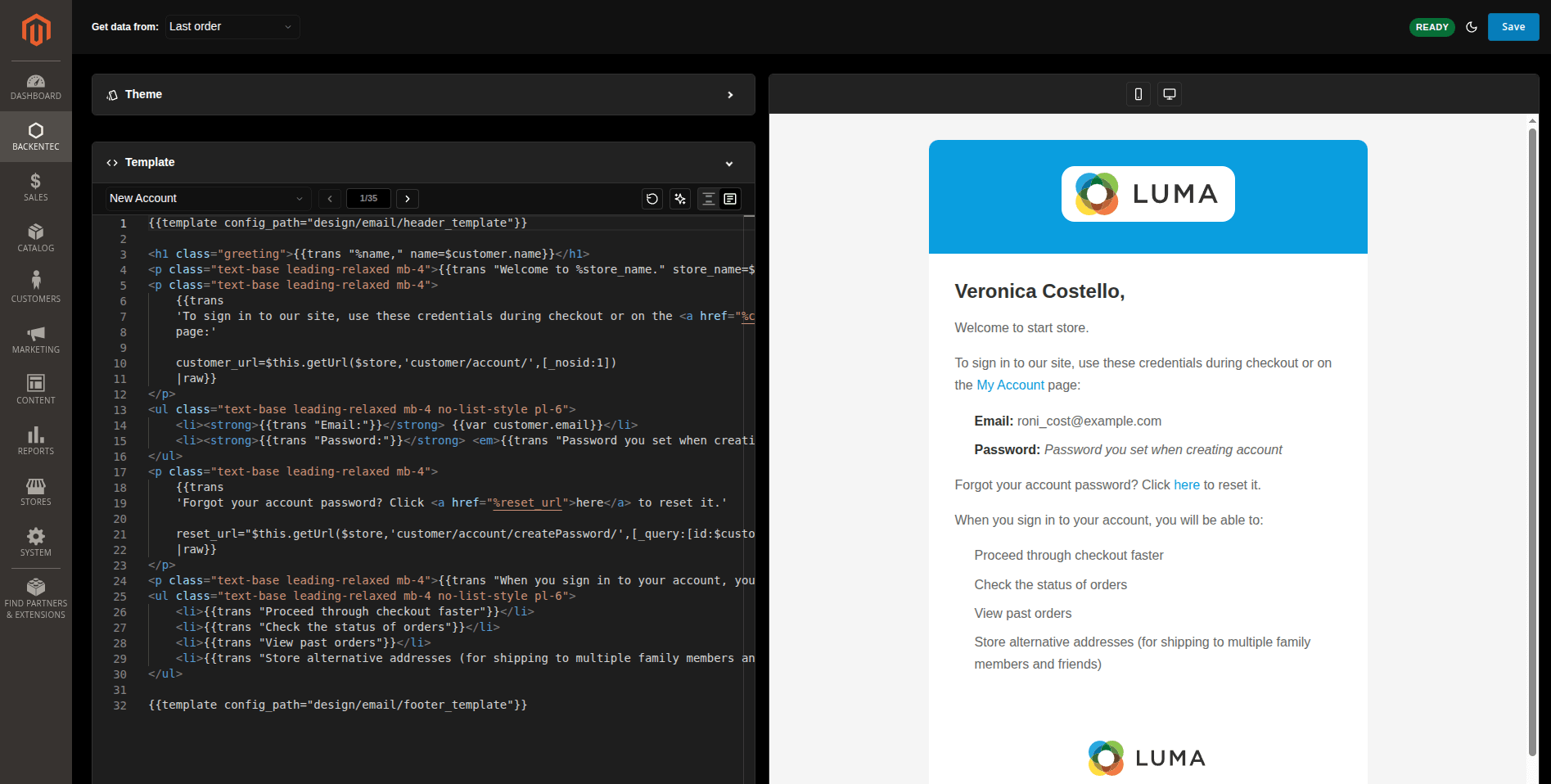1551x784 pixels.
Task: Open the New Account template dropdown
Action: [205, 198]
